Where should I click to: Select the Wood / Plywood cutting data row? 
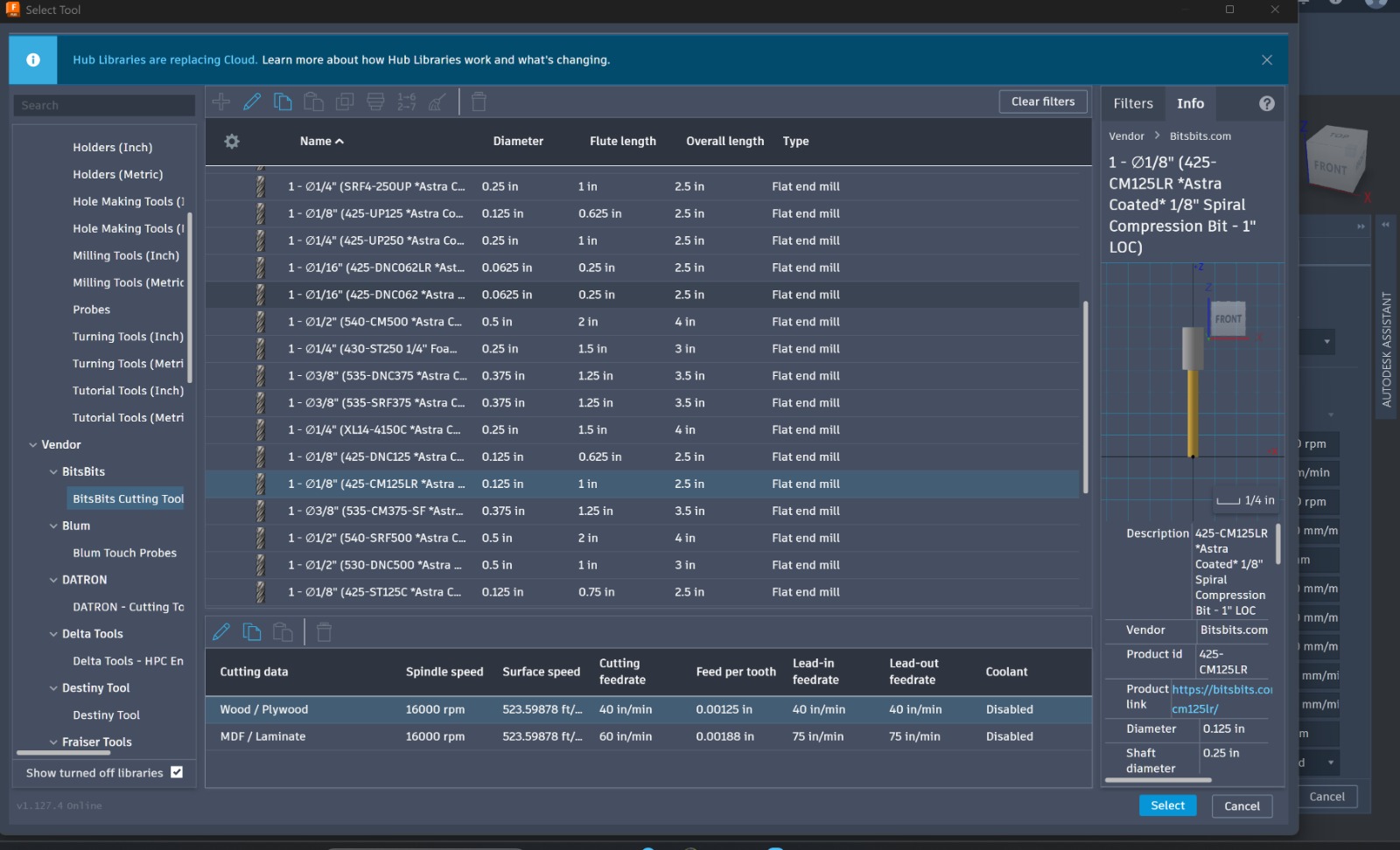coord(648,709)
